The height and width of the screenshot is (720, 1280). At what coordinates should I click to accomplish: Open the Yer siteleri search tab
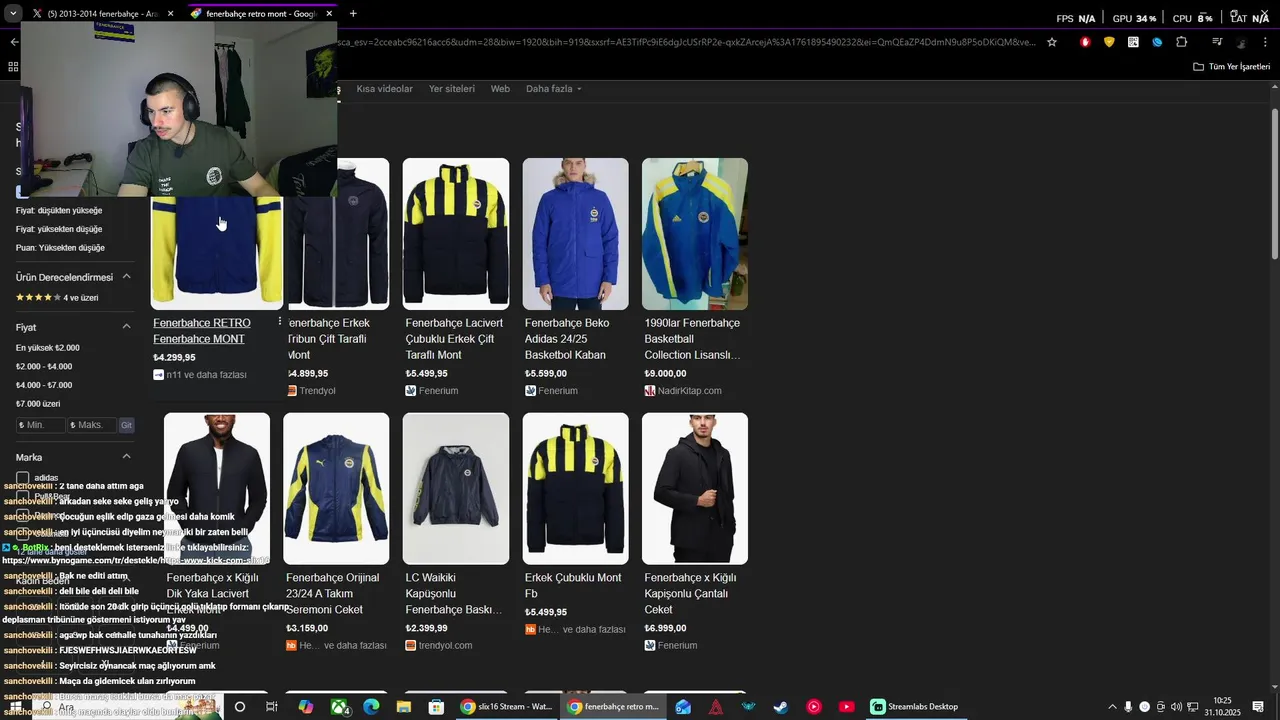point(452,89)
